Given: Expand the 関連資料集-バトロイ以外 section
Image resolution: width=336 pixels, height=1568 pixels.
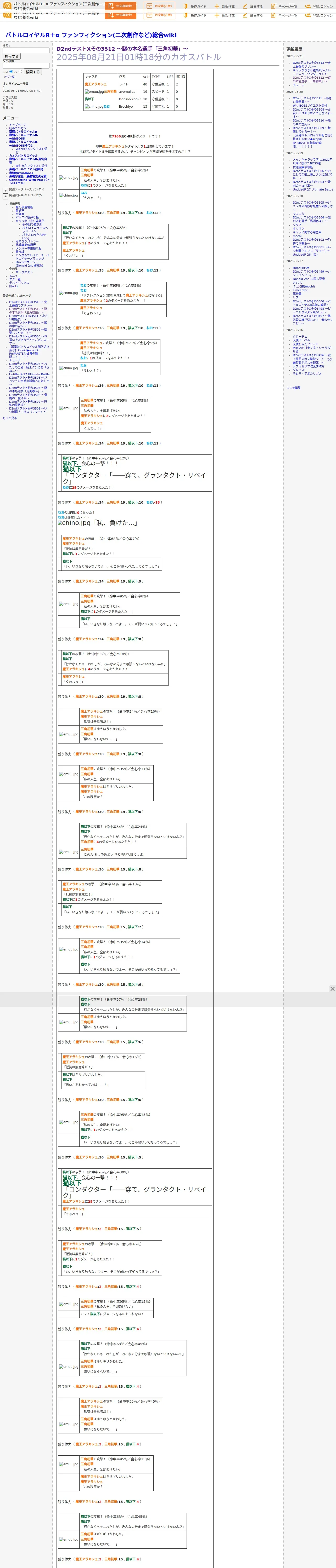Looking at the screenshot, I should [x=5, y=197].
